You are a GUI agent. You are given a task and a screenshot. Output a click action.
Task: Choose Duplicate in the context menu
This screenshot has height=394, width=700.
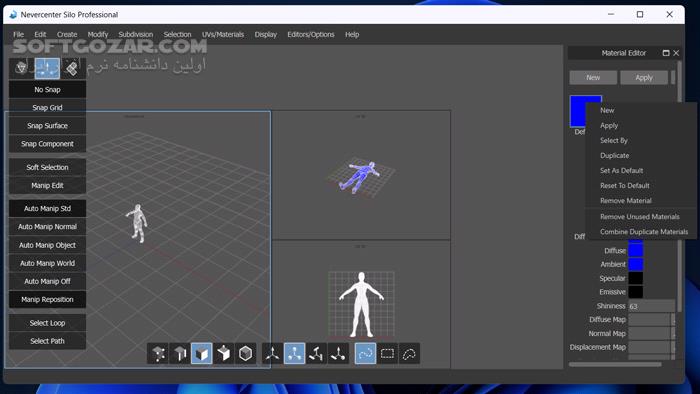[641, 156]
